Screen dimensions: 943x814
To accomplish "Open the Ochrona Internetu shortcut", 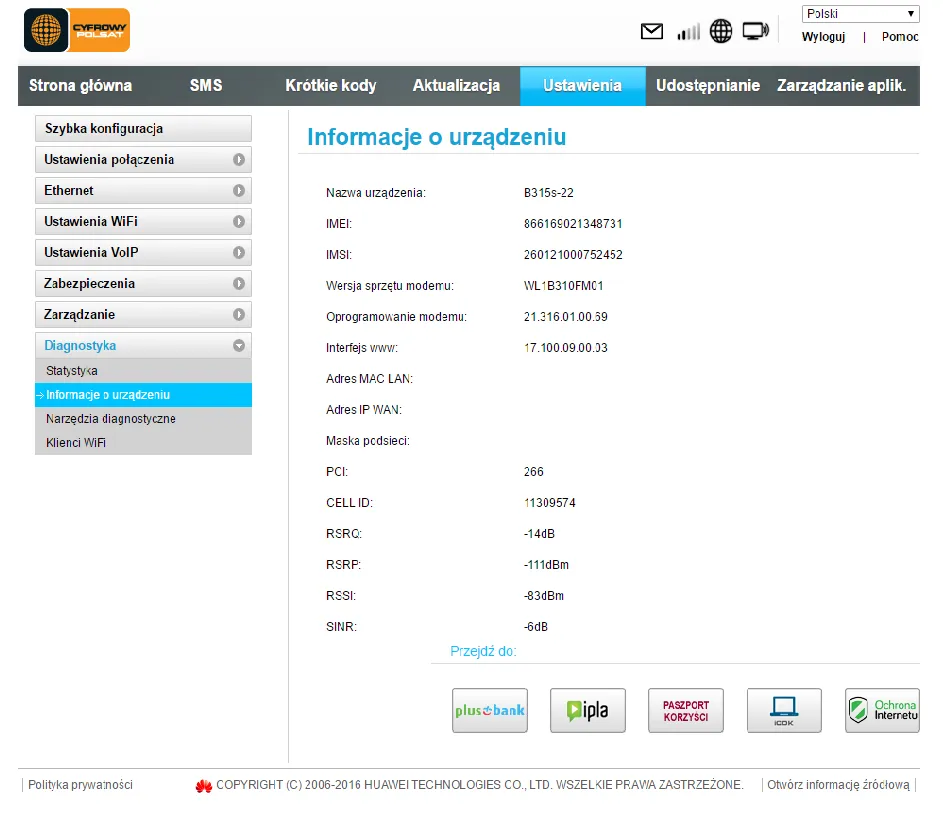I will 882,711.
